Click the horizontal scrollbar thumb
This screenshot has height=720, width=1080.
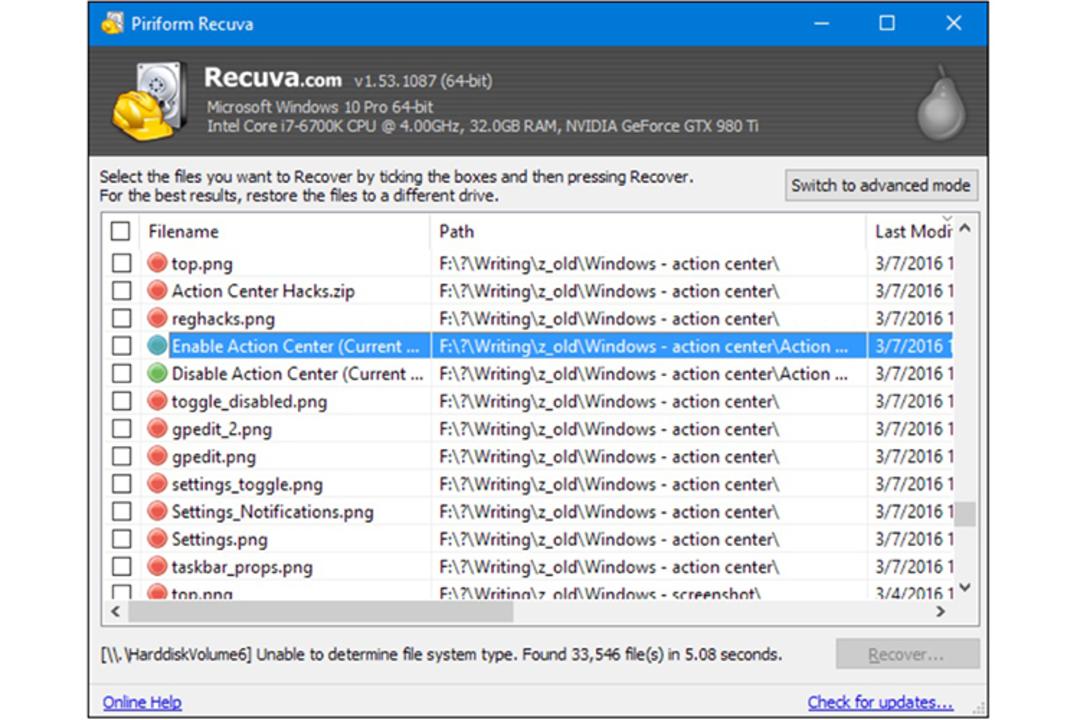[x=321, y=611]
